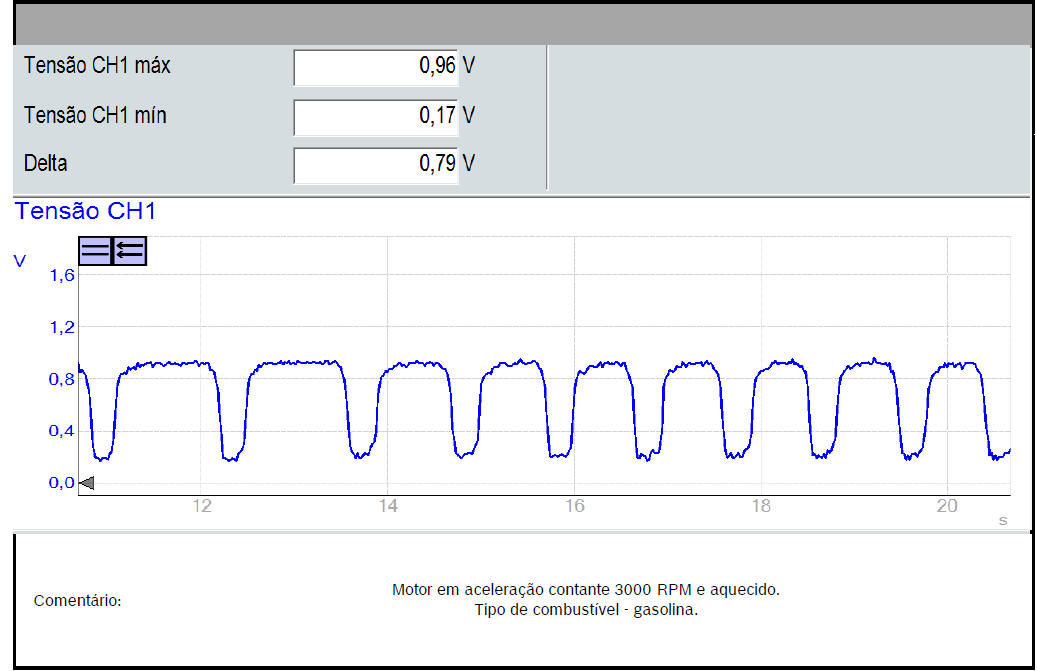Click the horizontal lines cursor icon
This screenshot has width=1037, height=671.
coord(95,251)
